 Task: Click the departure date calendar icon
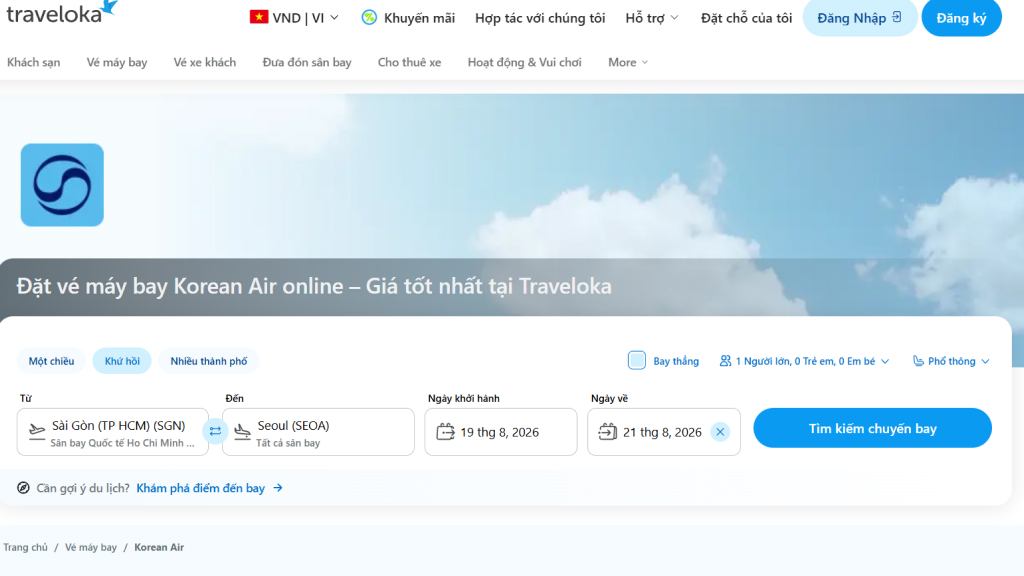445,432
